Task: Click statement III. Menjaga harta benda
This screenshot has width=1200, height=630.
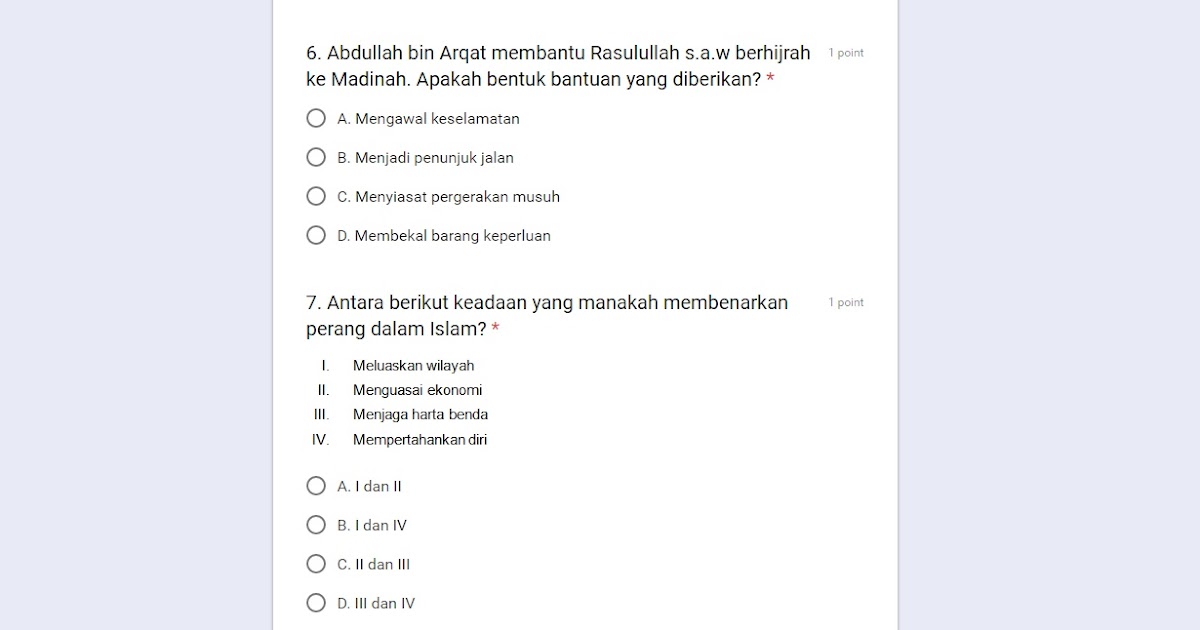Action: coord(420,415)
